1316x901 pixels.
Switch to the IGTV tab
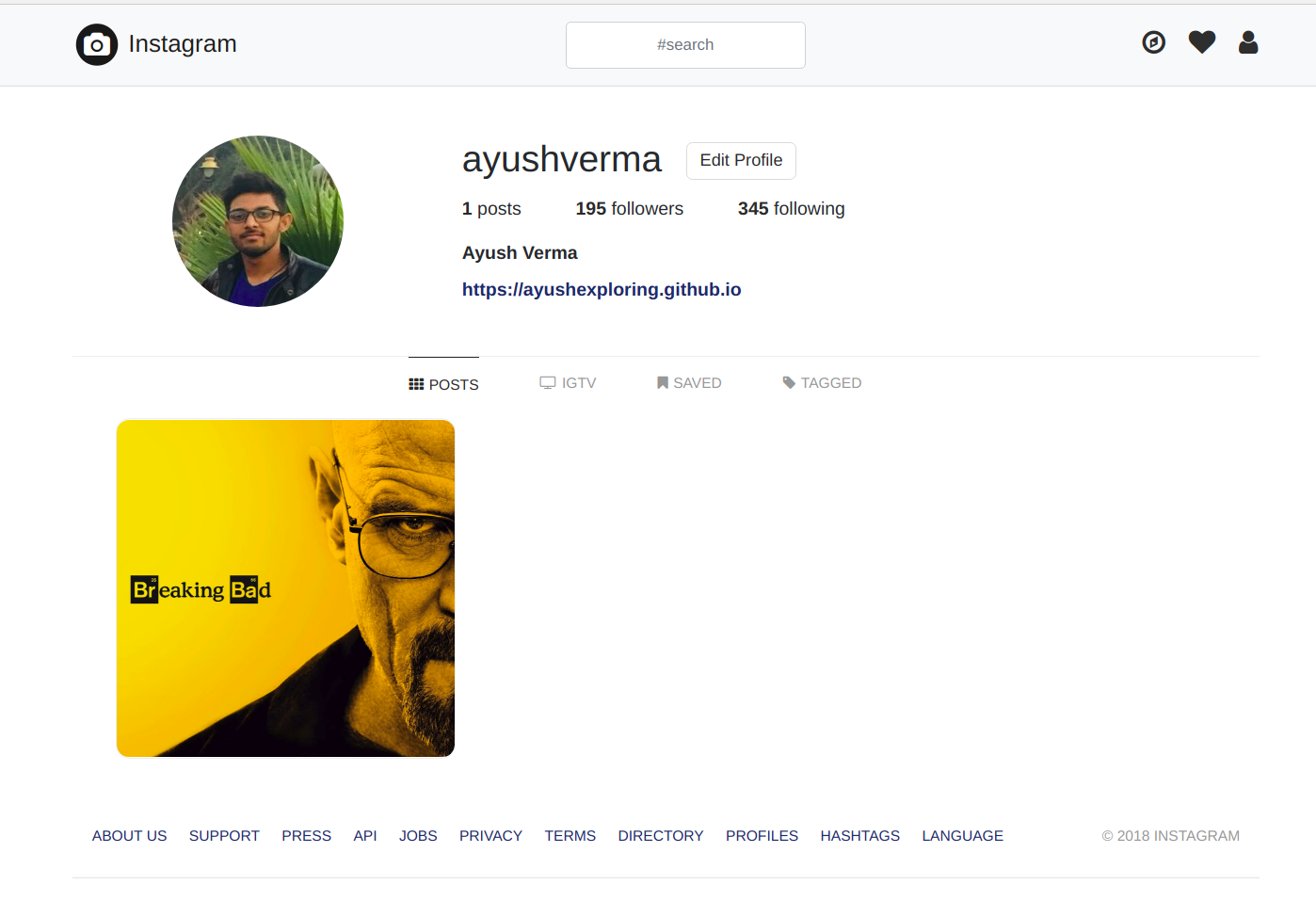pos(568,383)
